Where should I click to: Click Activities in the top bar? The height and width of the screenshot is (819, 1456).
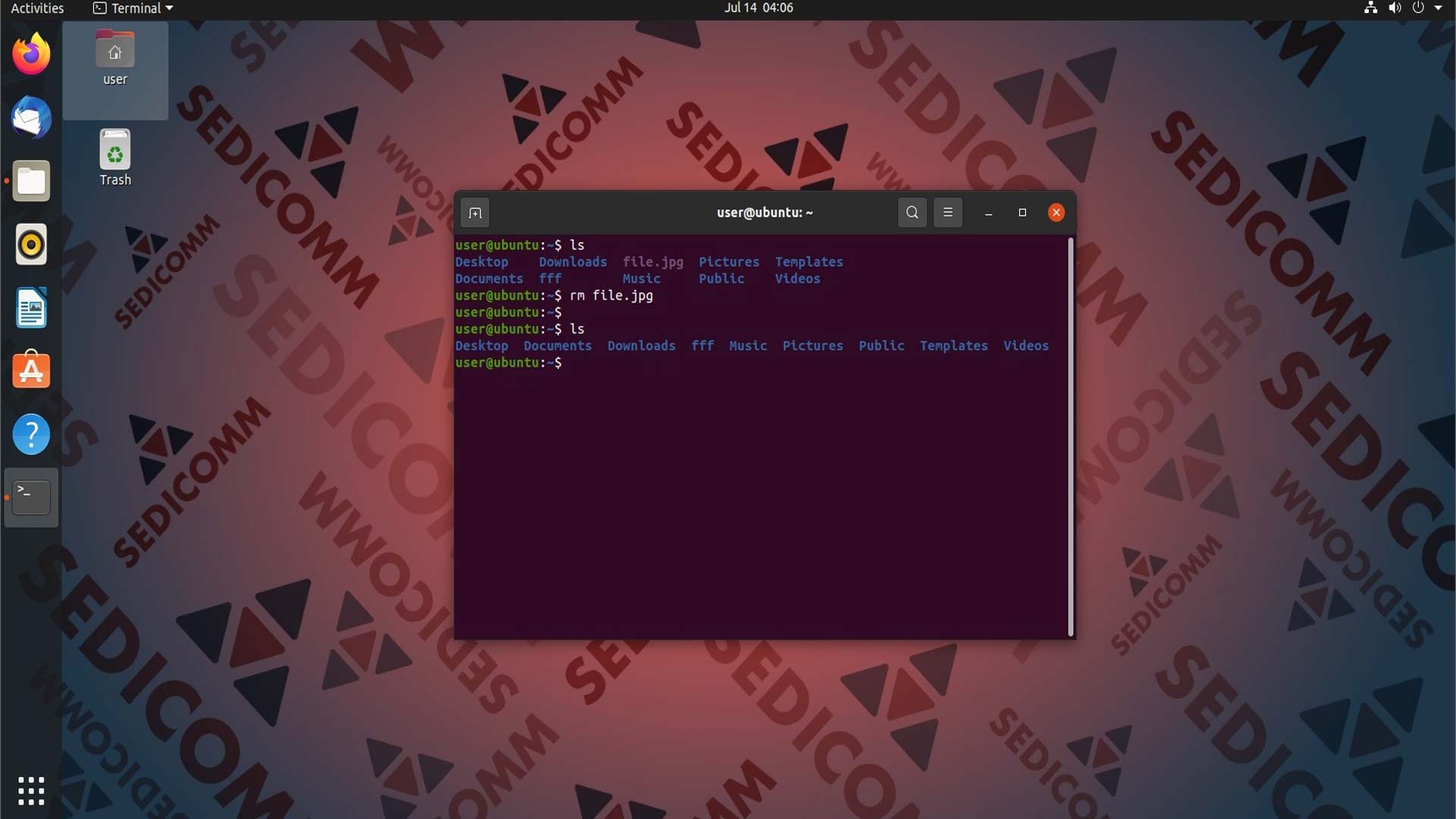pos(37,8)
